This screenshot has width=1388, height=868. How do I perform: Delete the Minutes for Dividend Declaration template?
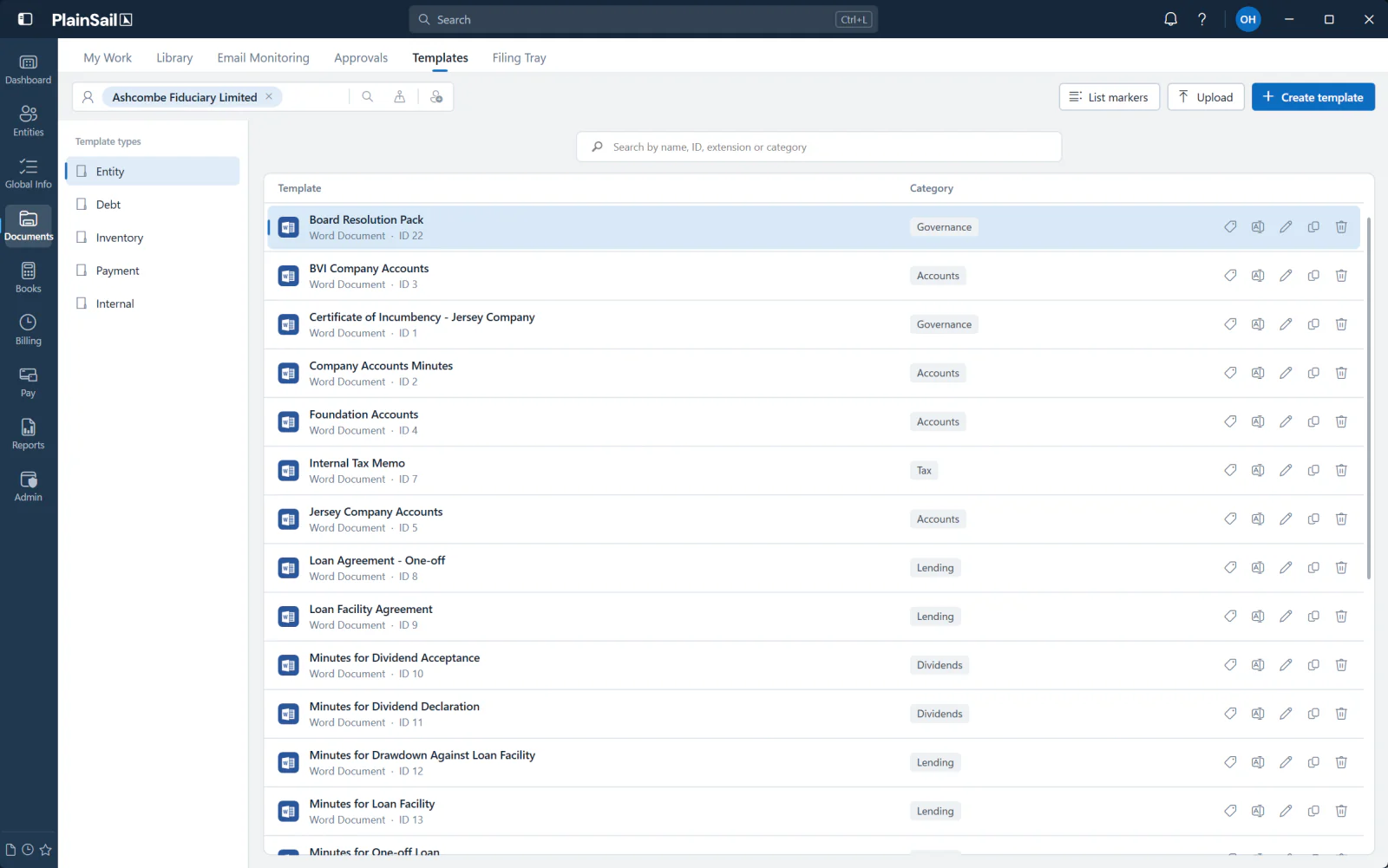1341,714
